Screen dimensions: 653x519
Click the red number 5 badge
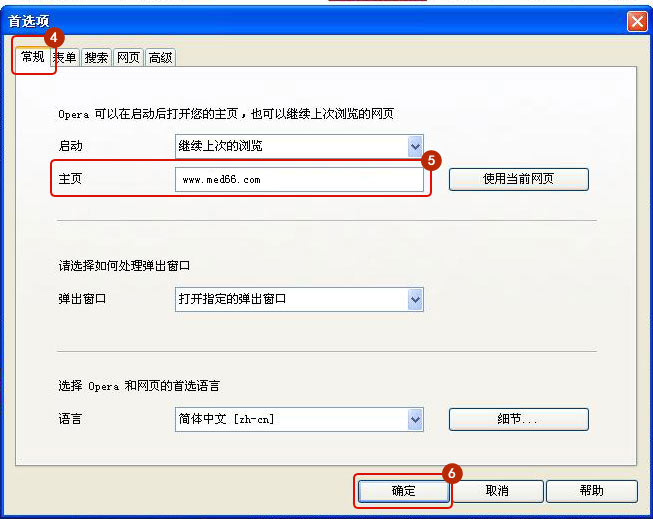click(x=431, y=160)
